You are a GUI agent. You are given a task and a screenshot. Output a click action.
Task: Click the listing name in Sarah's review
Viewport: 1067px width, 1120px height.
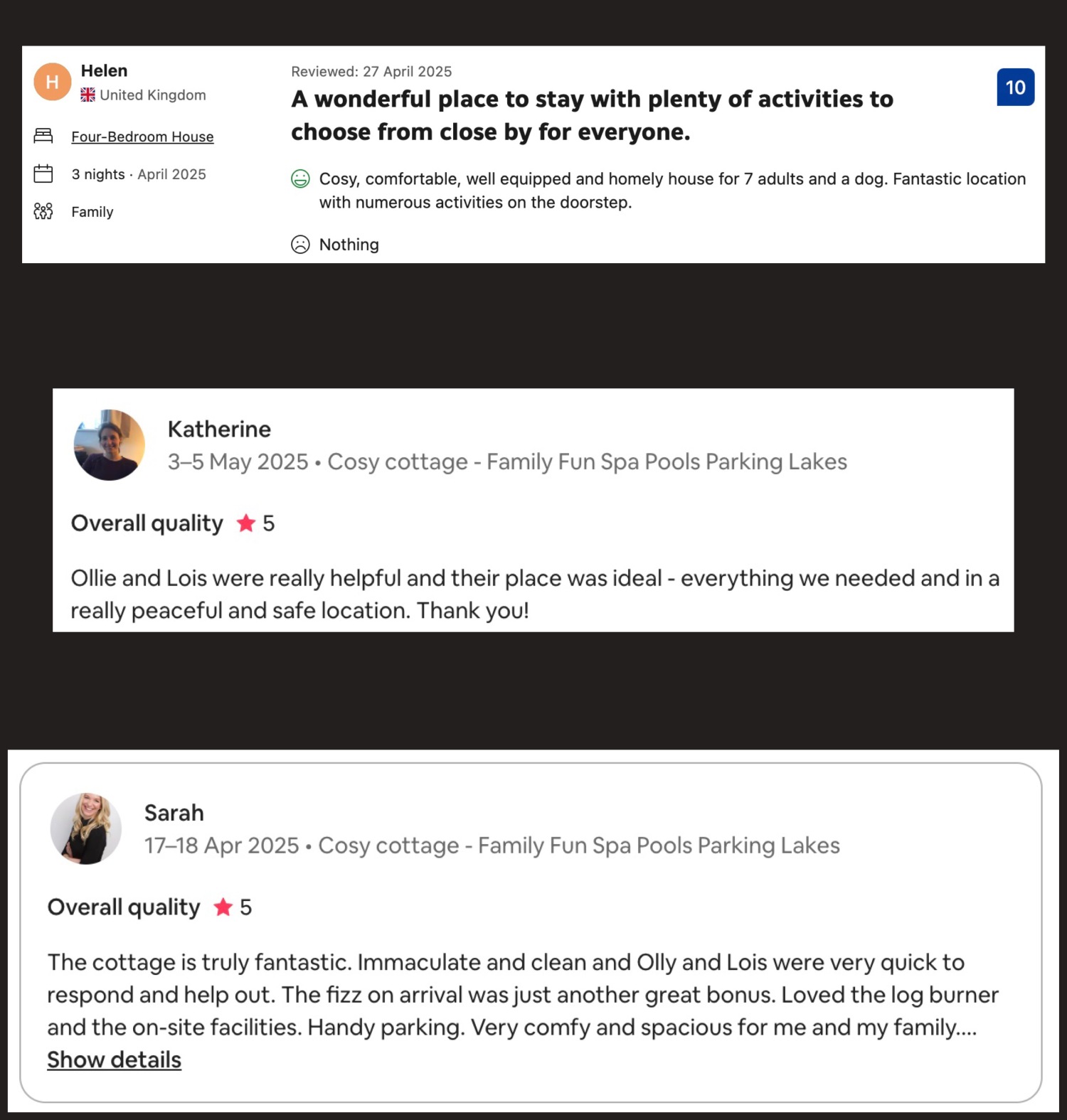click(579, 846)
